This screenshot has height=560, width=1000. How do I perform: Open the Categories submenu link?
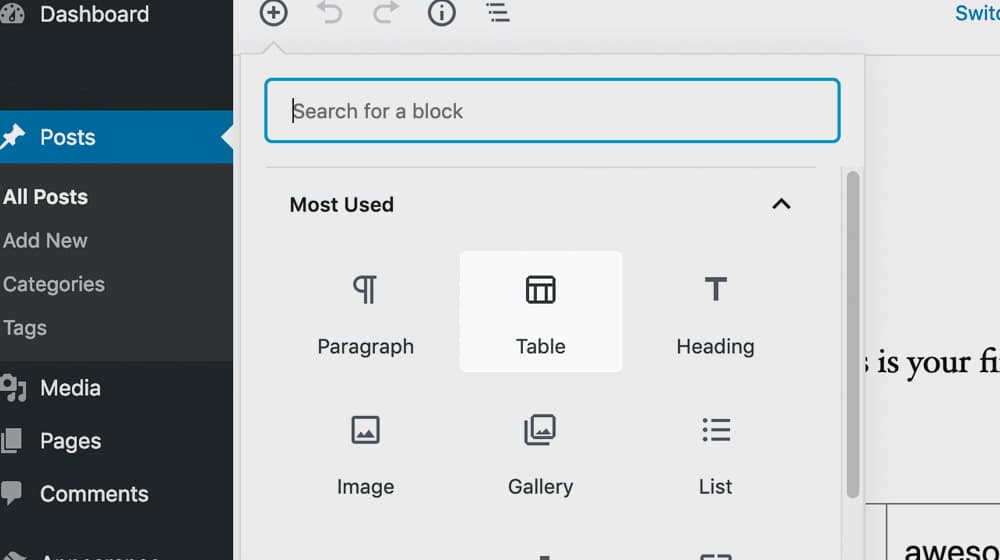point(54,284)
